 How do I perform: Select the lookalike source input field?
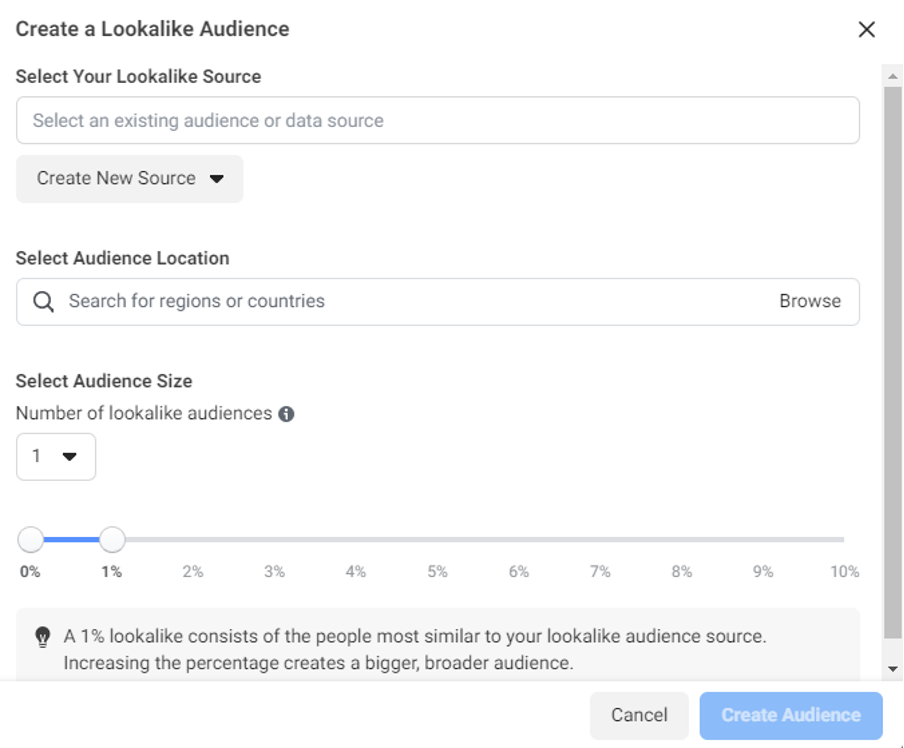437,119
